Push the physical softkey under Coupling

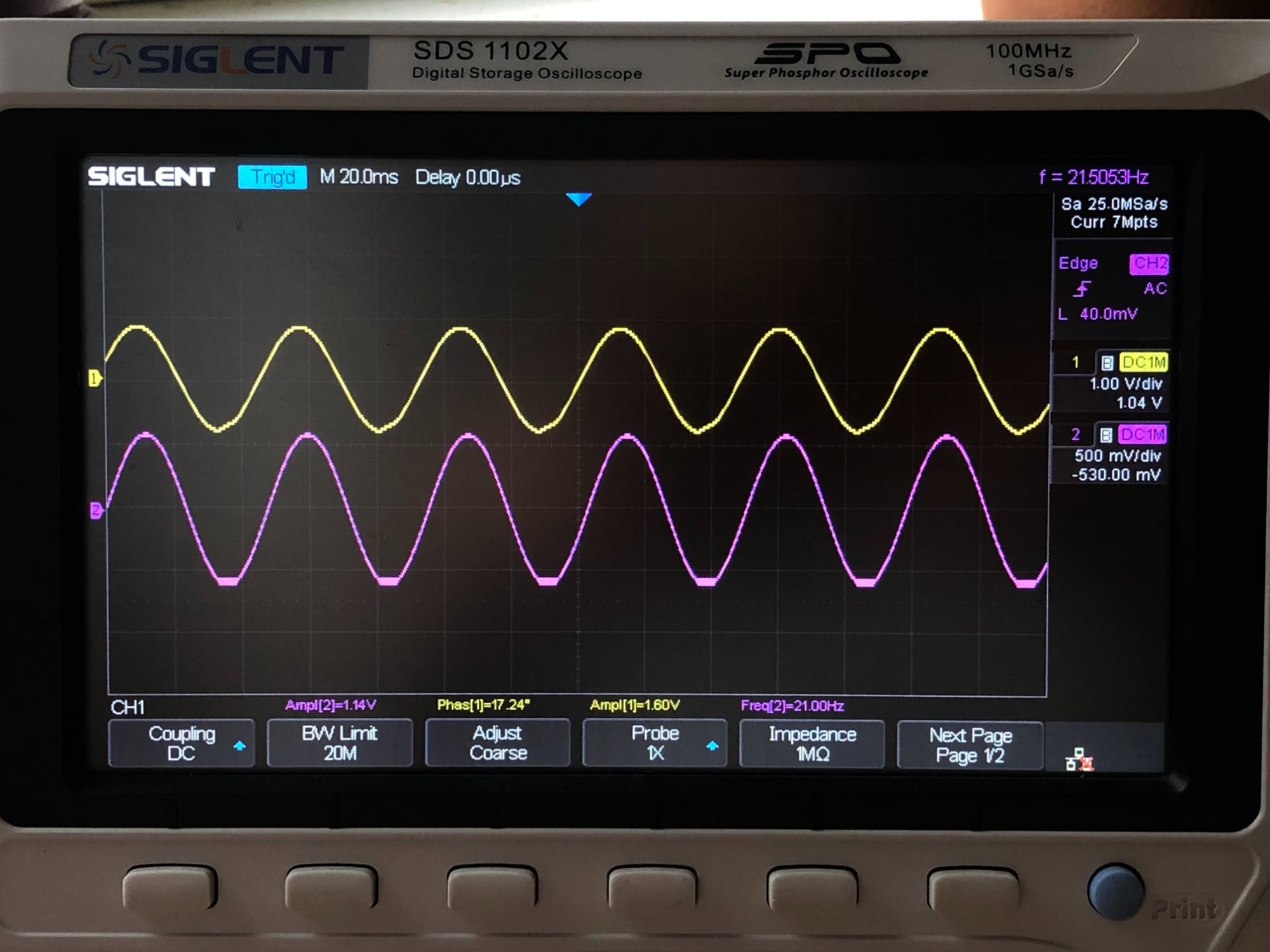(x=170, y=889)
